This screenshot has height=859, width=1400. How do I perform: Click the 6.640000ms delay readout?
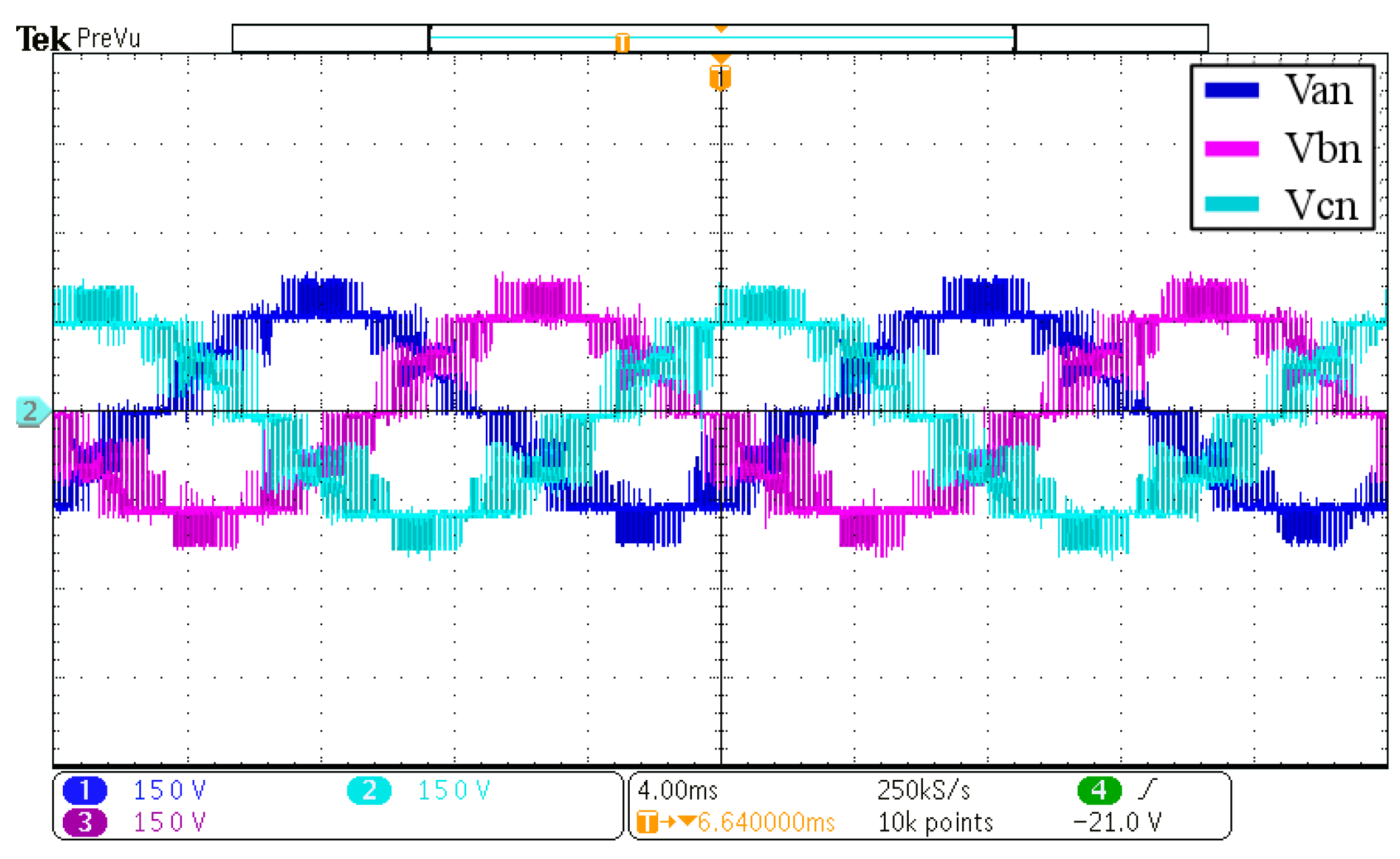point(766,822)
